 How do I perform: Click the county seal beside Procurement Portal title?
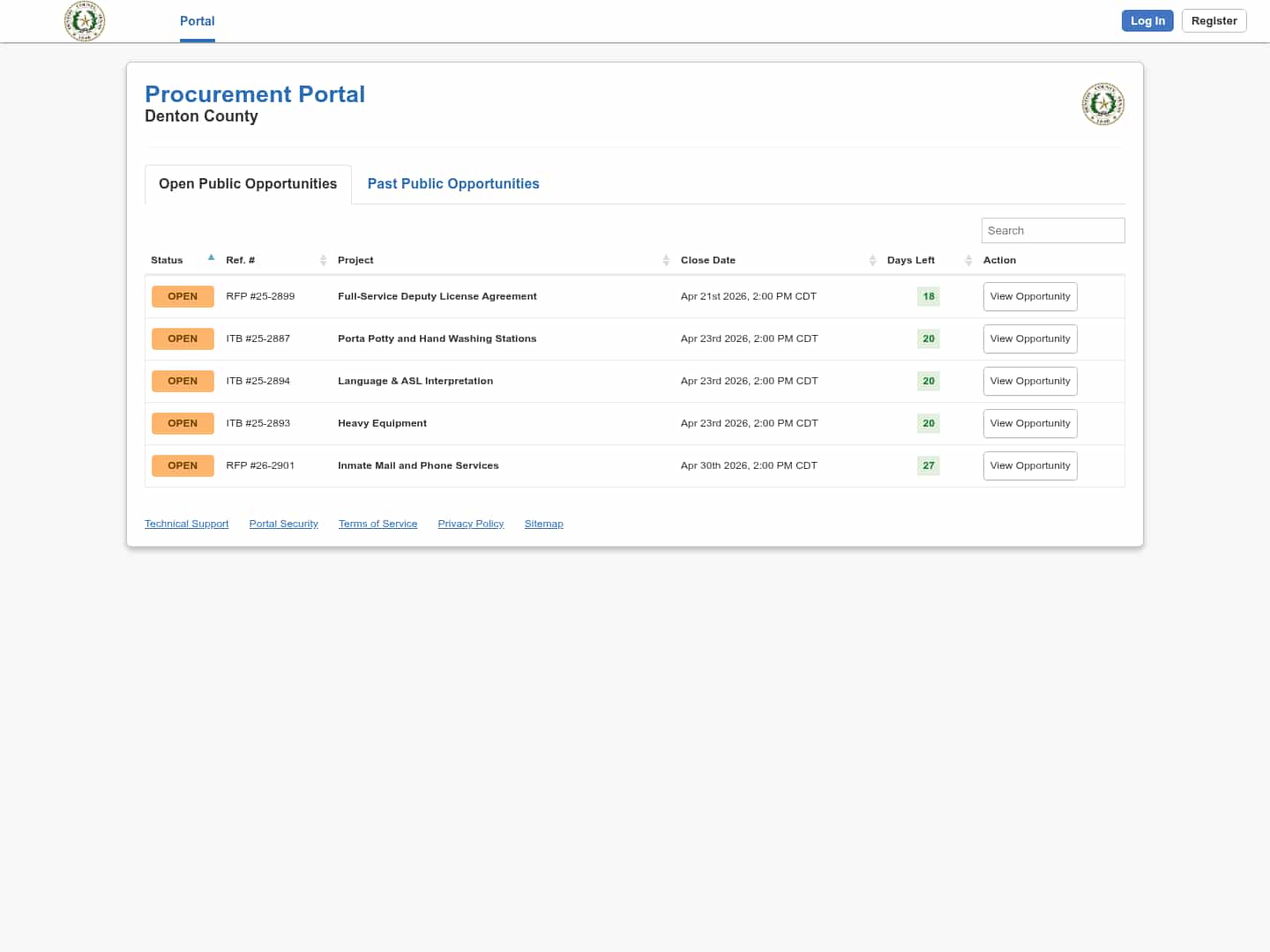click(1102, 104)
